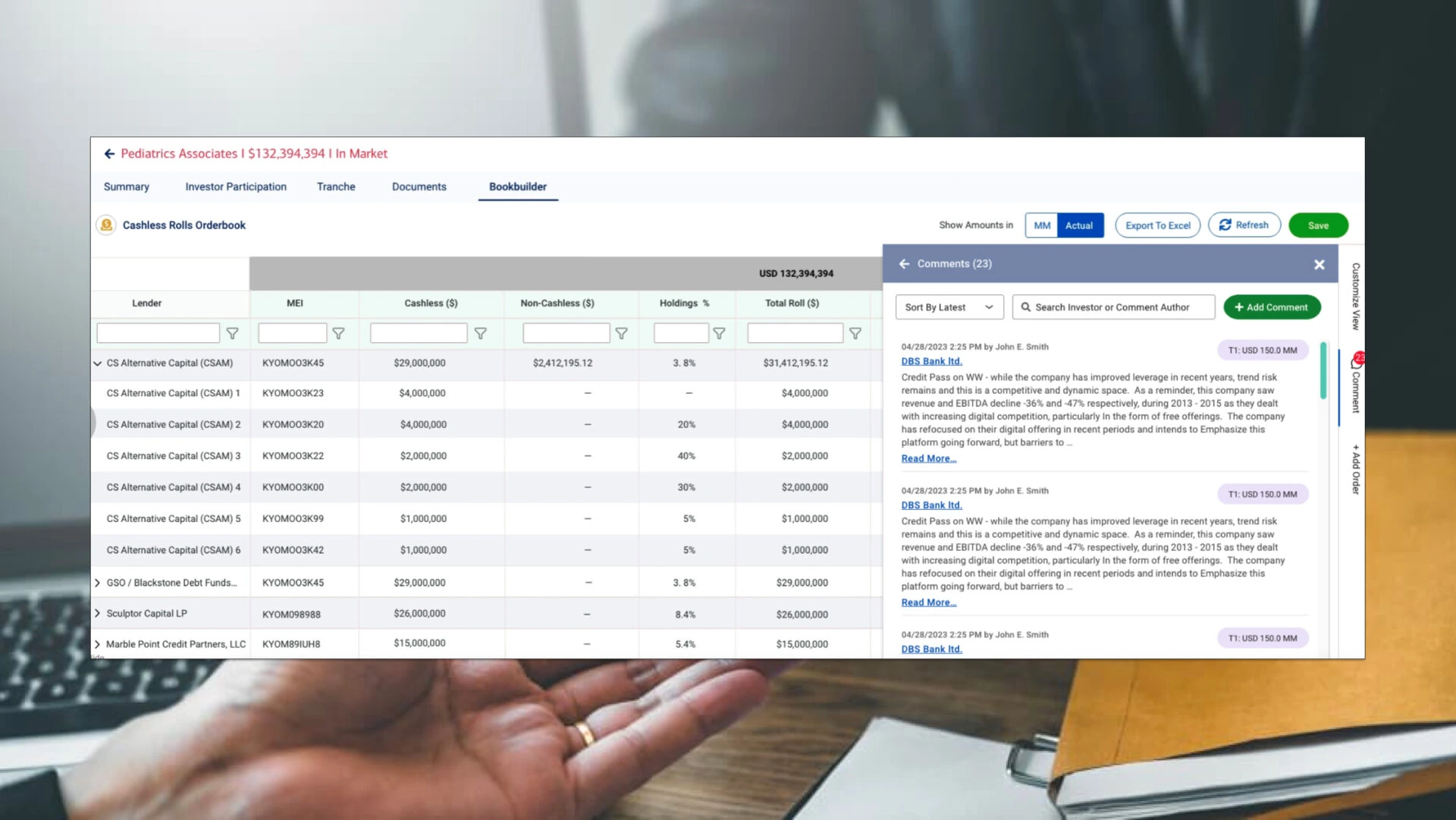Focus the Search Investor or Comment Author field
Image resolution: width=1456 pixels, height=820 pixels.
point(1113,307)
